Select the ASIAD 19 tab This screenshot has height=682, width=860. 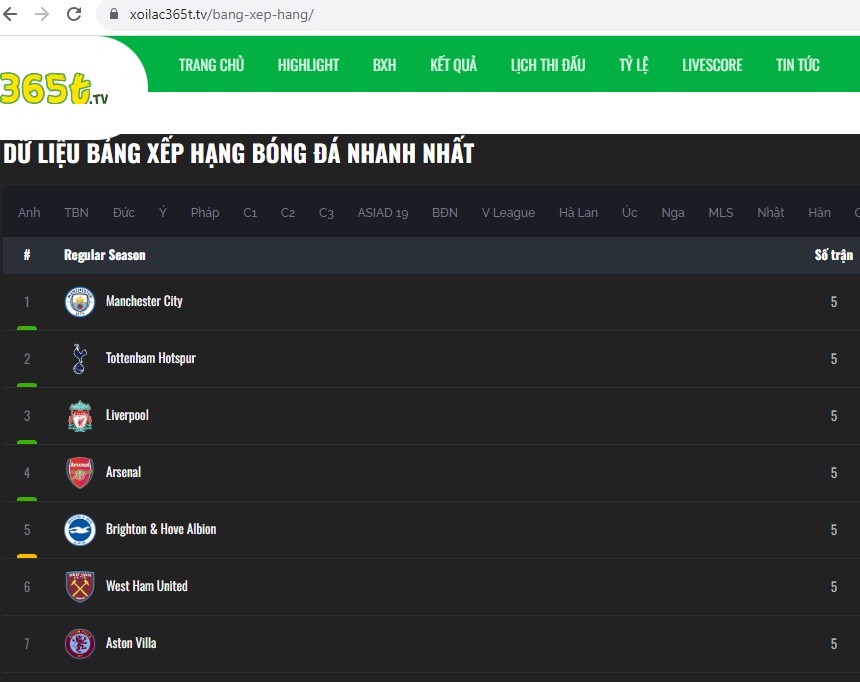click(383, 212)
